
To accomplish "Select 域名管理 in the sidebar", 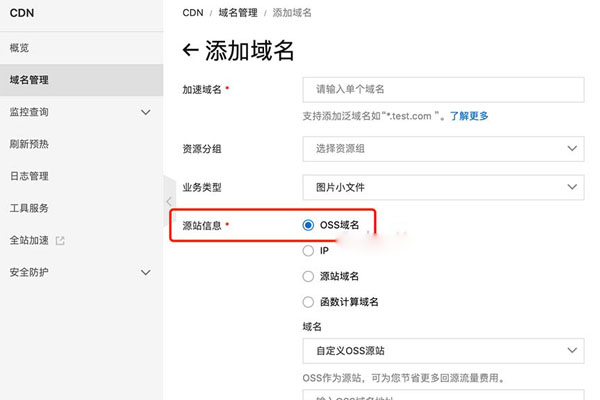I will click(82, 80).
